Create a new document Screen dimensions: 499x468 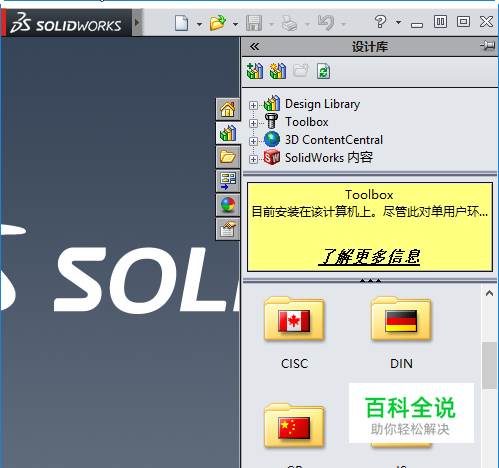181,23
